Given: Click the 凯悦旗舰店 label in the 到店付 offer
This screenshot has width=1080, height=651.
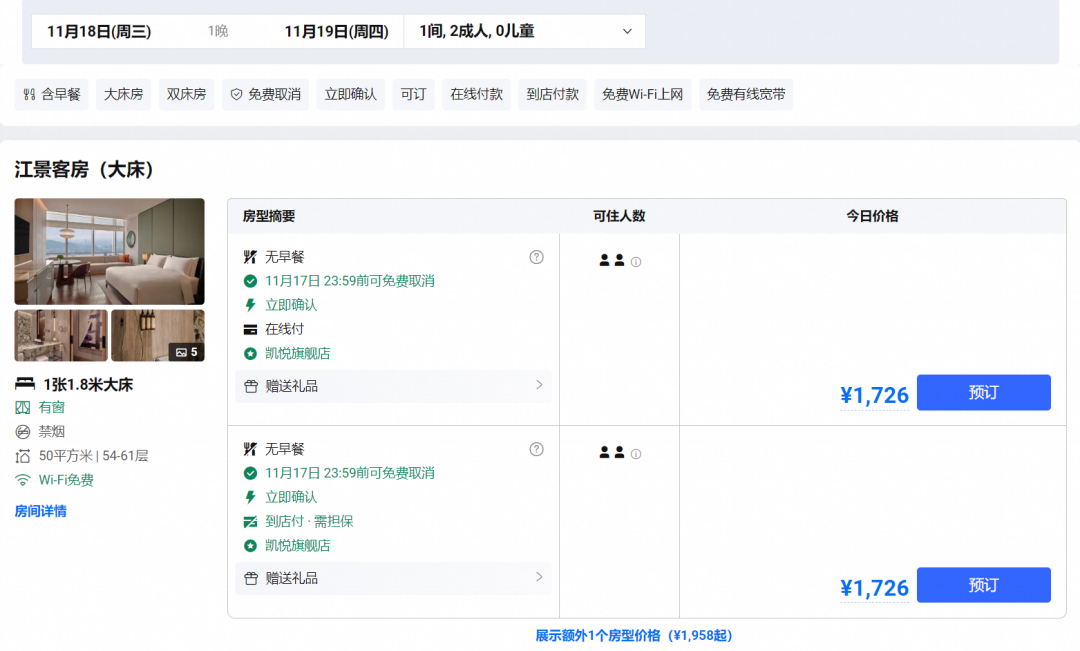Looking at the screenshot, I should (x=298, y=546).
